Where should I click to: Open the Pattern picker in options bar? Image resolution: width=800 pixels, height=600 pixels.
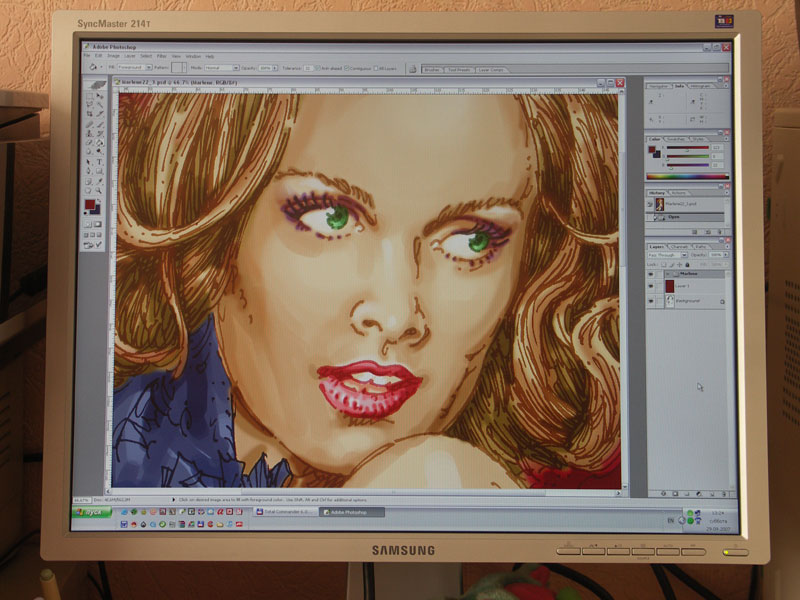(179, 67)
